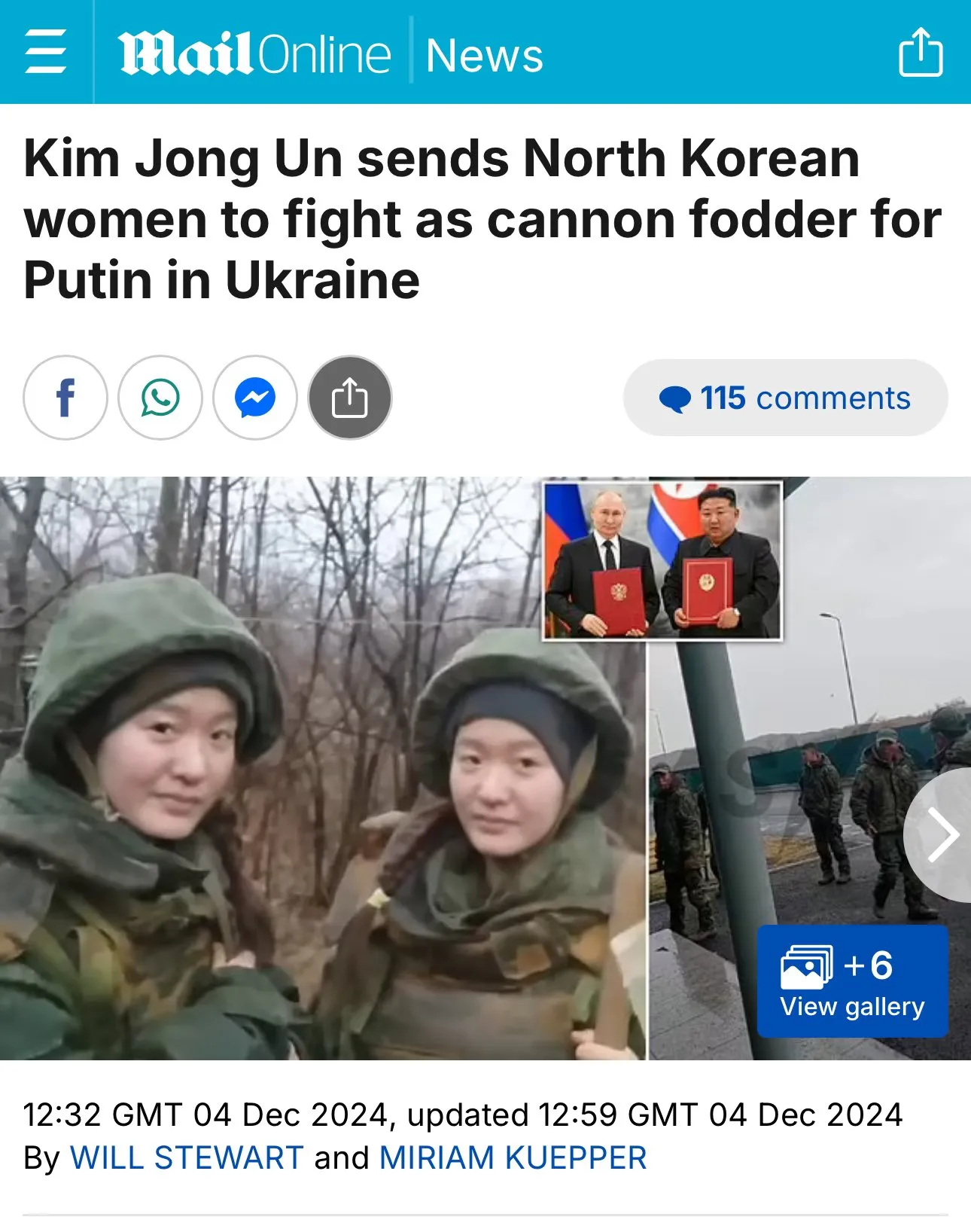
Task: Open author MIRIAM KUEPPER's page
Action: 513,1158
